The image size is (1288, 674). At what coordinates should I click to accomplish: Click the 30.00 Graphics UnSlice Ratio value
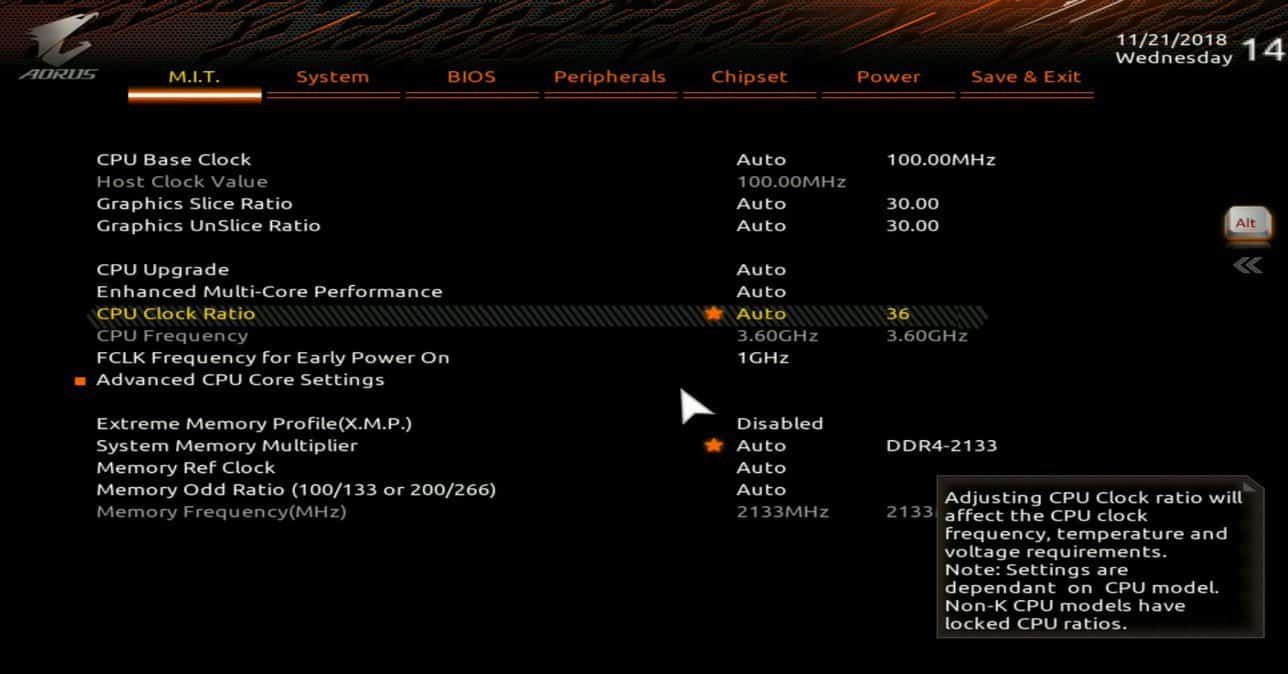pyautogui.click(x=913, y=226)
